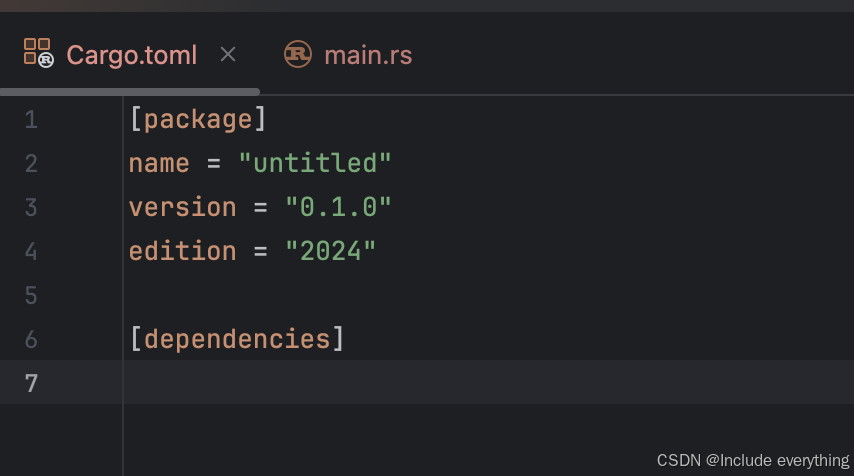
Task: Click line number 7 in the gutter
Action: (31, 383)
